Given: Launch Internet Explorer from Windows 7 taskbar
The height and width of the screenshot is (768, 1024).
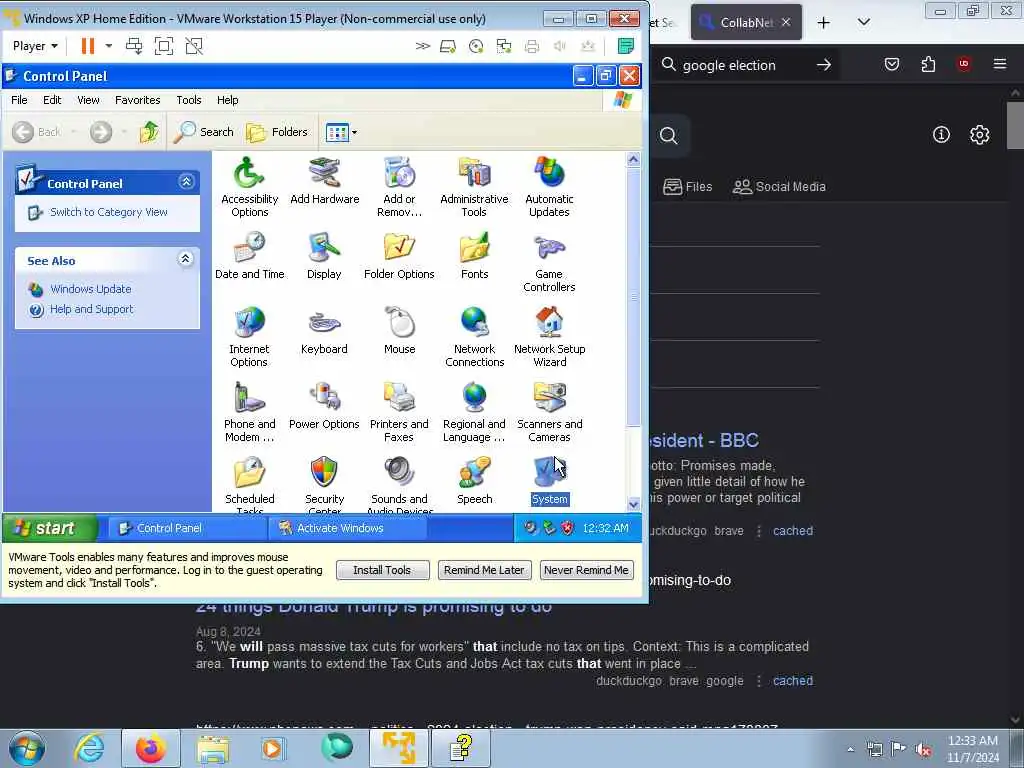Looking at the screenshot, I should tap(88, 748).
